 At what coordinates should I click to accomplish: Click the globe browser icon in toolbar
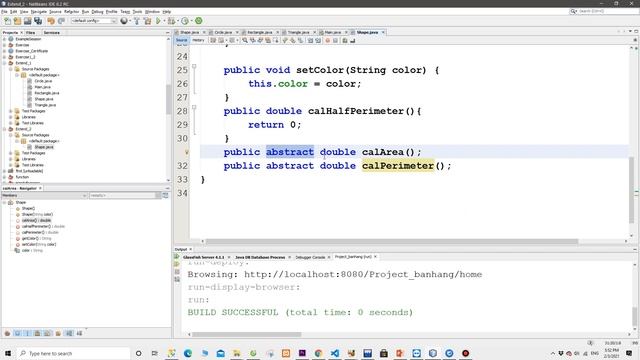[x=124, y=21]
